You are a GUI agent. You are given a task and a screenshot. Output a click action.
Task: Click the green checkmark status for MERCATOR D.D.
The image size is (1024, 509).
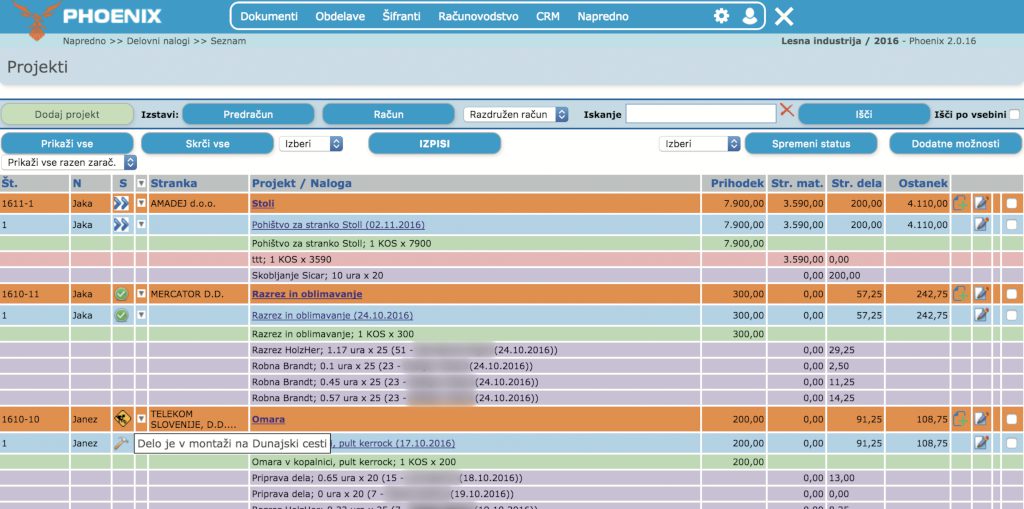(122, 294)
